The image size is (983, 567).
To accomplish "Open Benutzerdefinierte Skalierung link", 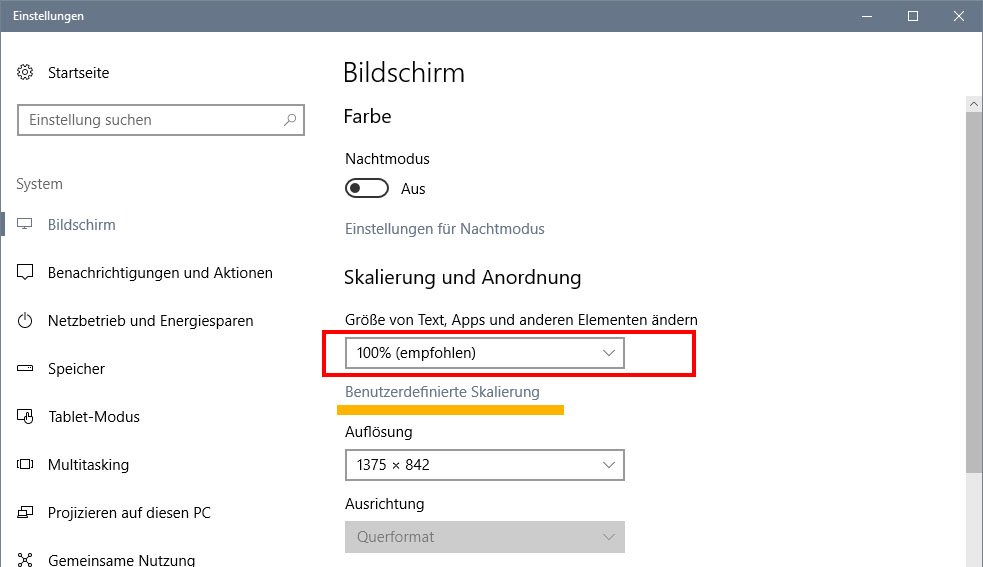I will point(442,392).
